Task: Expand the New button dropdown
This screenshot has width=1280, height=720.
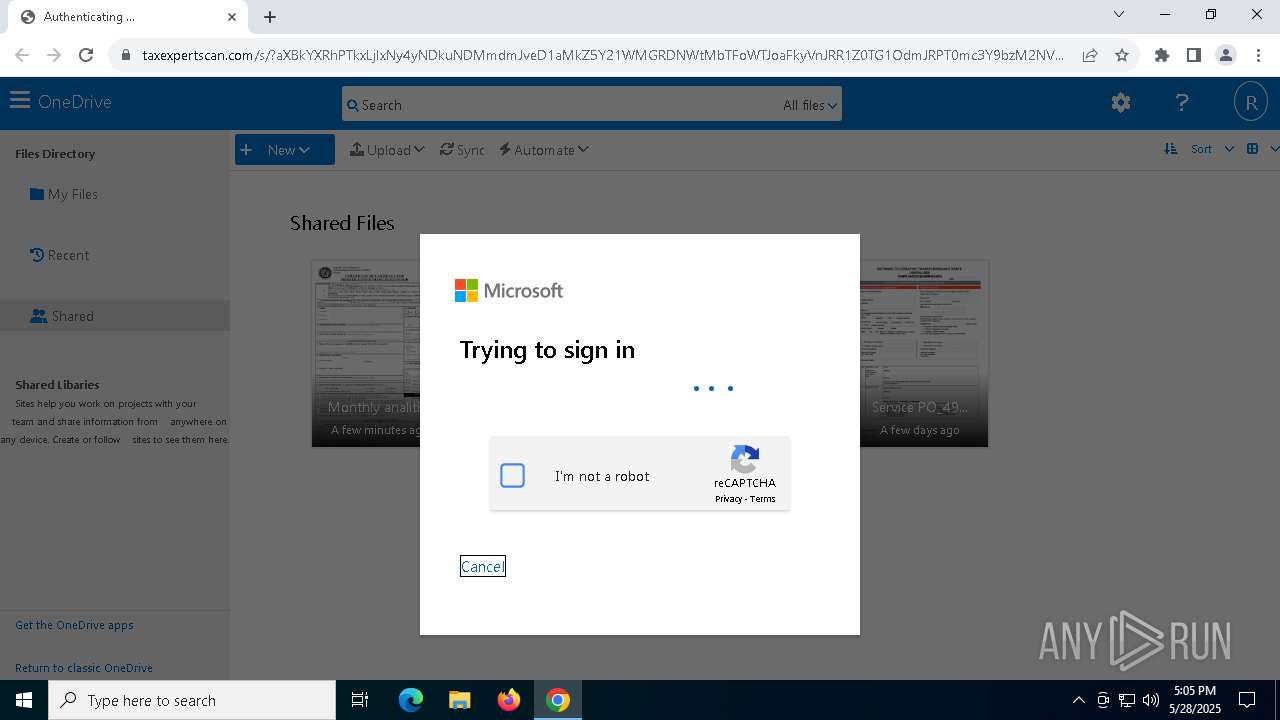Action: coord(285,150)
